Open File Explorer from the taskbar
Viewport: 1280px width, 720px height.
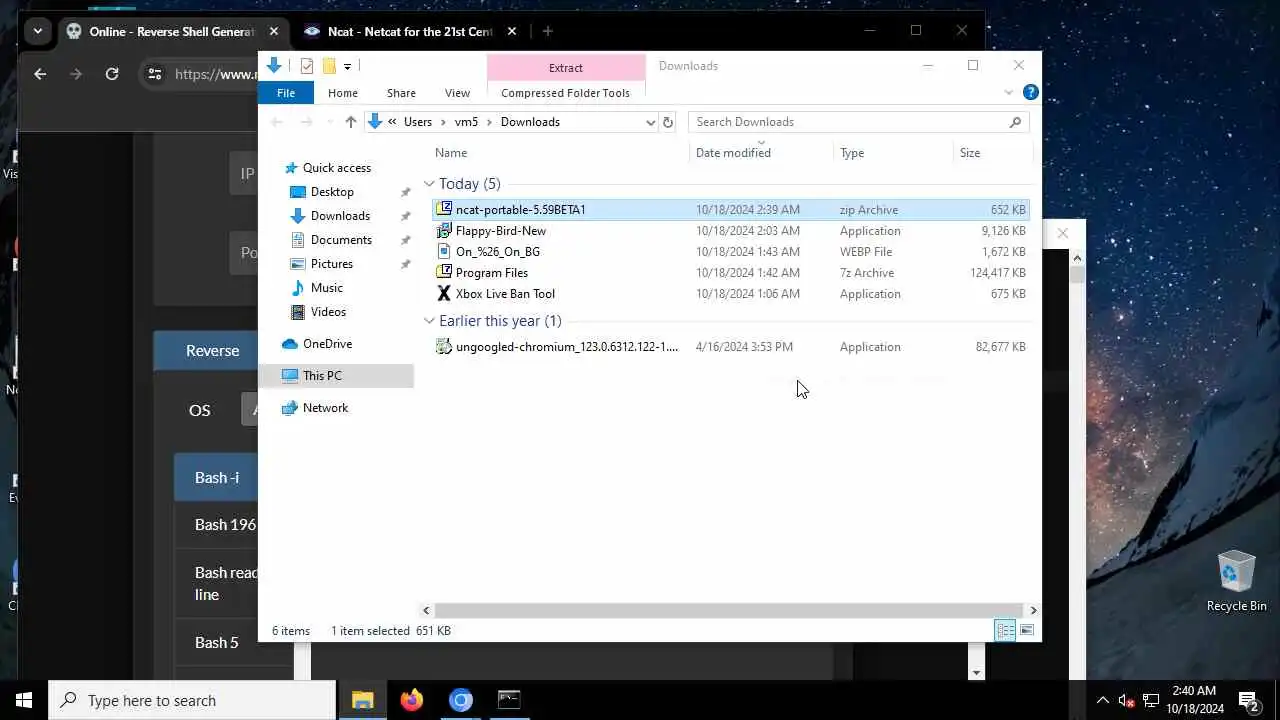pos(362,700)
